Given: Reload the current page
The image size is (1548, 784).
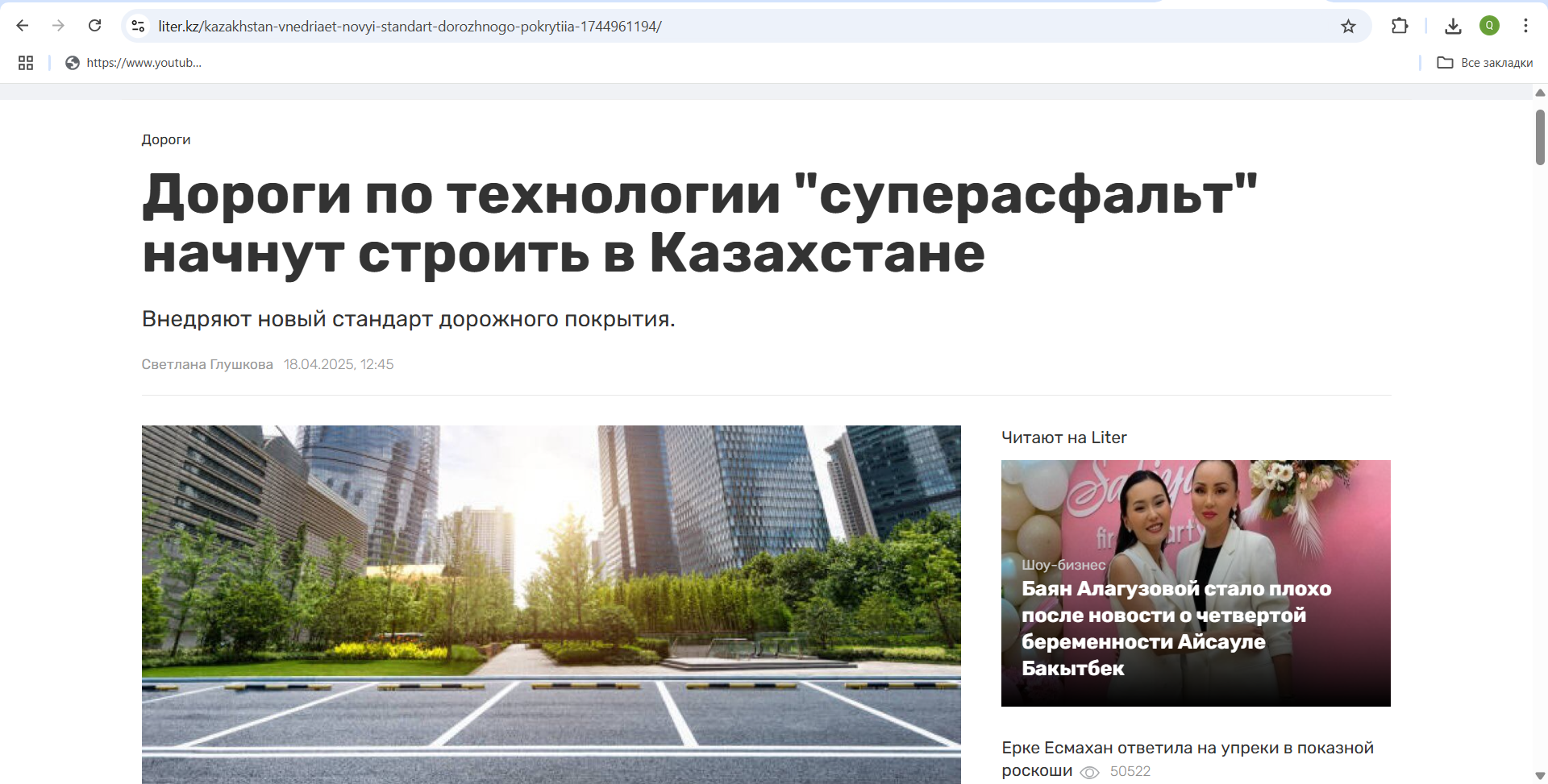Looking at the screenshot, I should pyautogui.click(x=94, y=26).
